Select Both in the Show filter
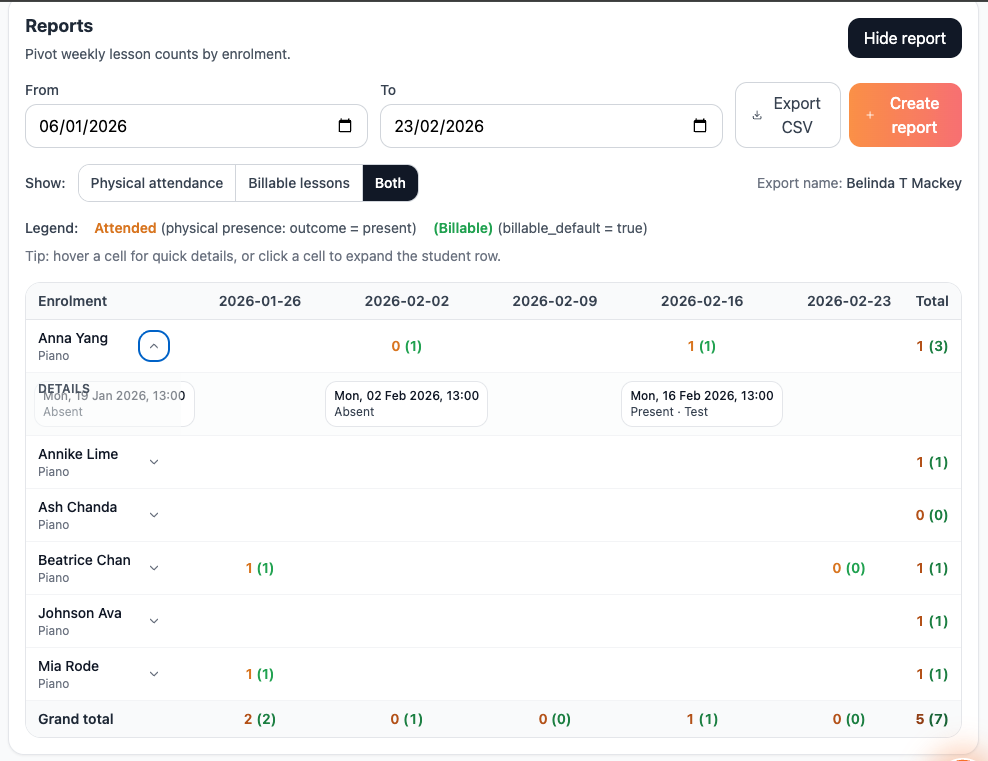 point(390,183)
